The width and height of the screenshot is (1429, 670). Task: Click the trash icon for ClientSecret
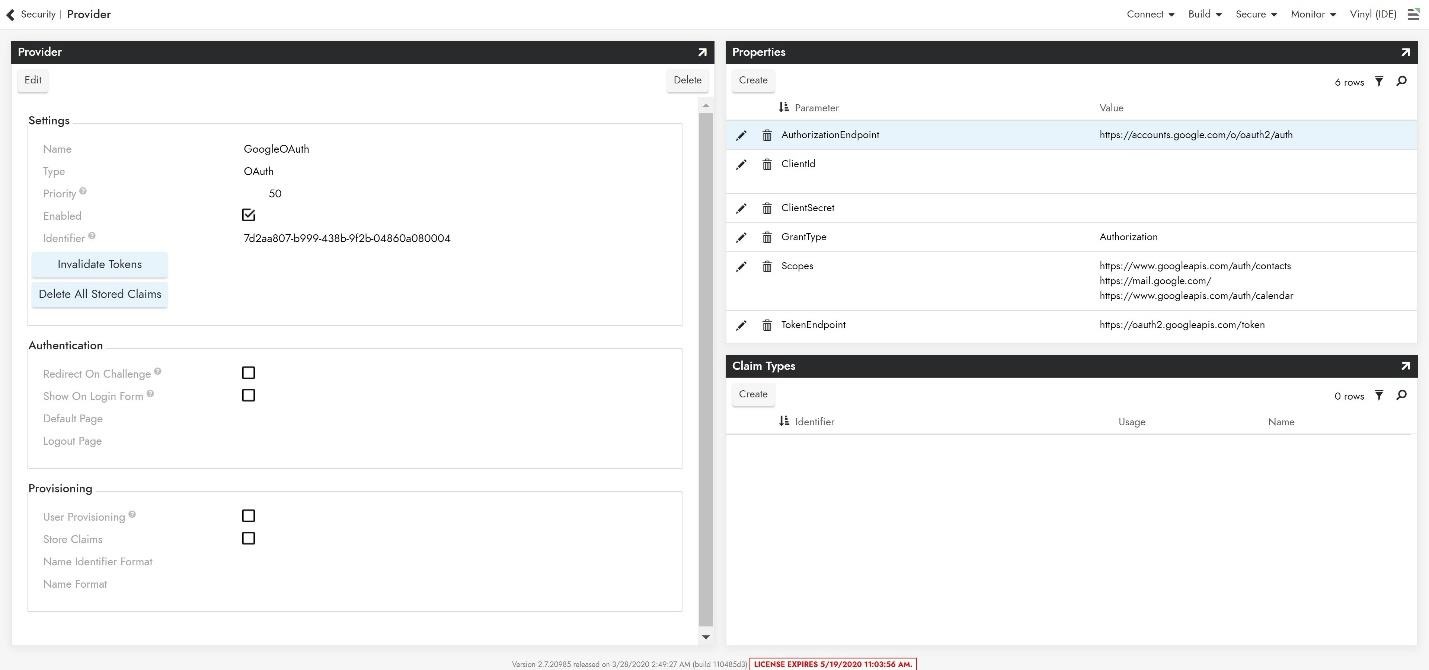click(767, 209)
